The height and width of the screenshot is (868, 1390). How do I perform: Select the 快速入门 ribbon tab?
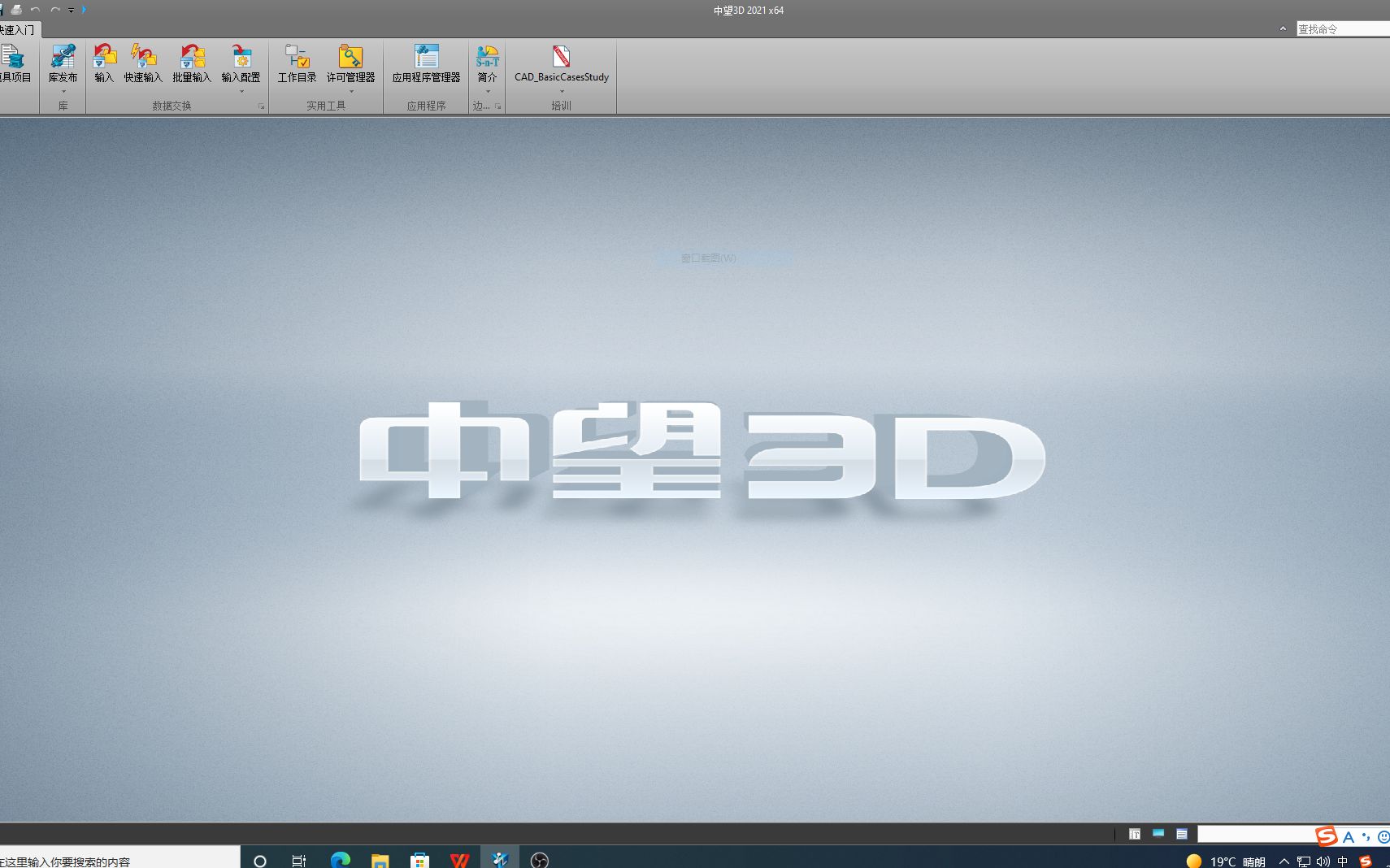click(x=18, y=29)
